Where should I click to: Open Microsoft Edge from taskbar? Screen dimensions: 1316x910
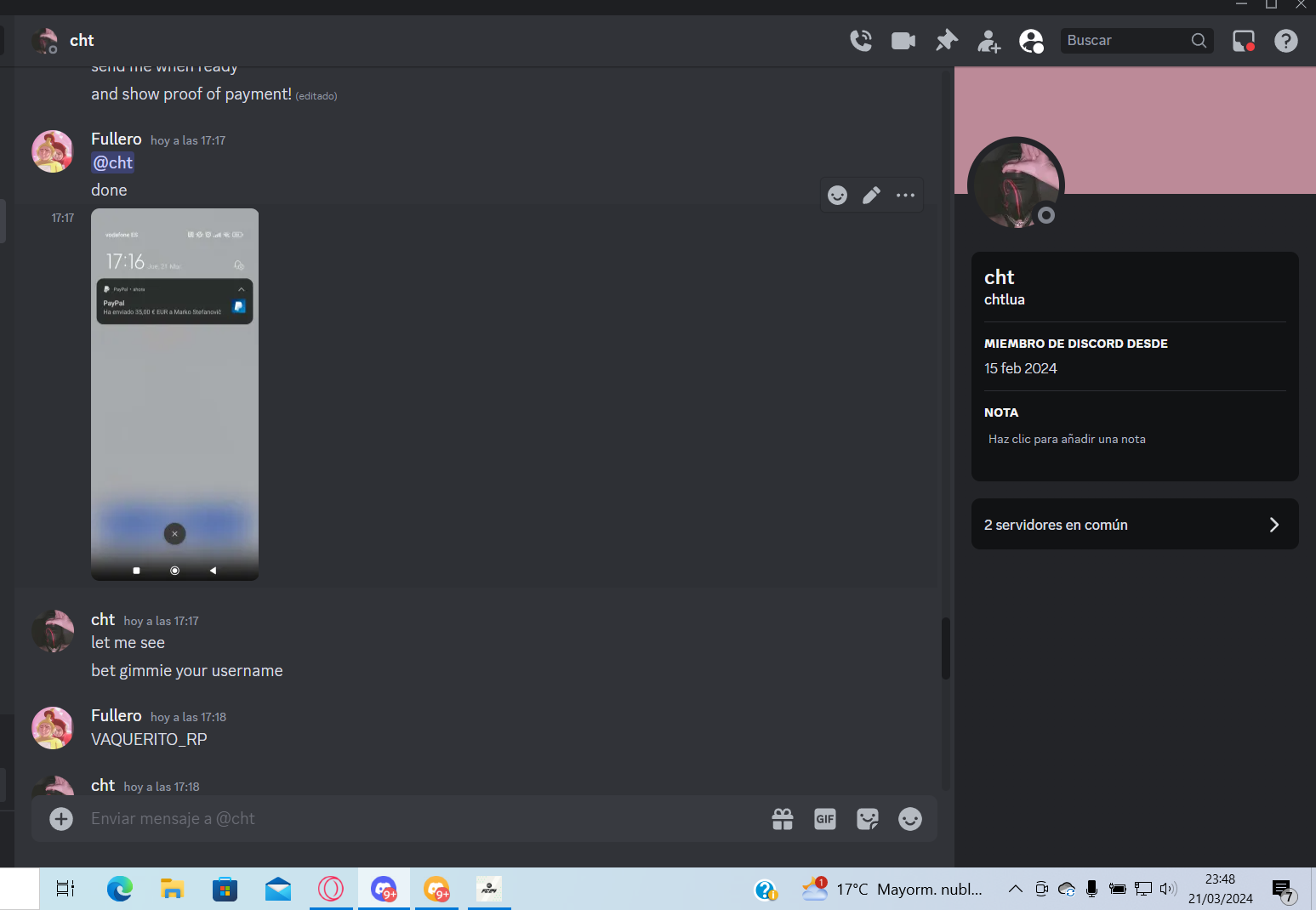click(119, 889)
